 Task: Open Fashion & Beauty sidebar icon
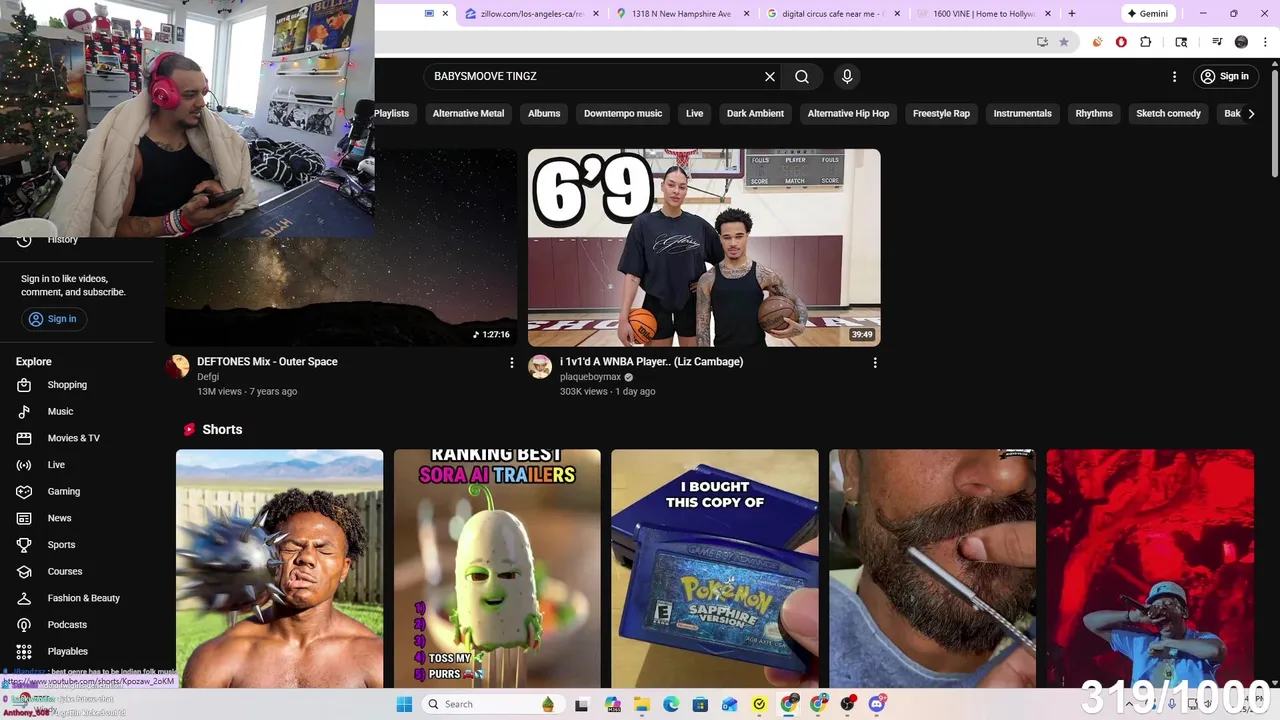pos(24,598)
